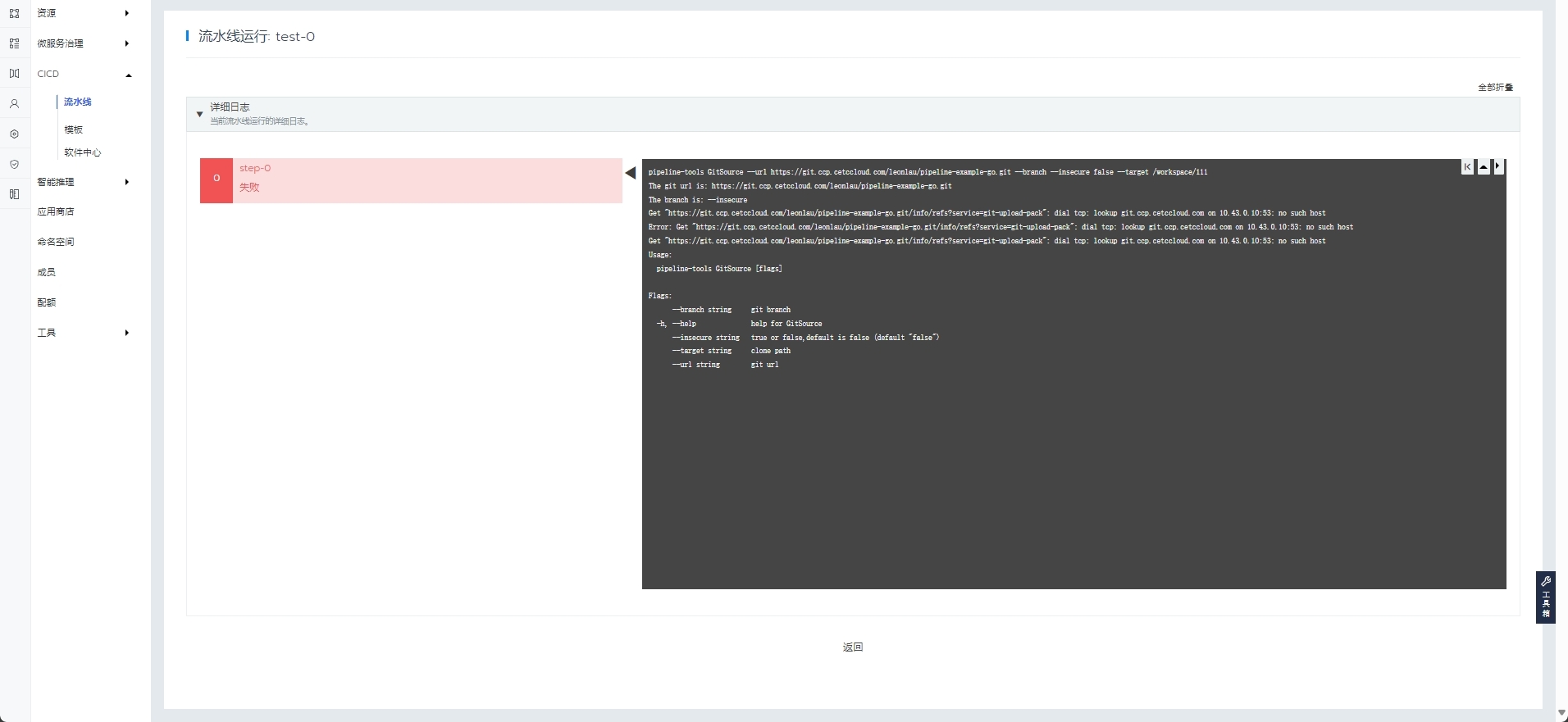1568x722 pixels.
Task: Click the 返回 back button
Action: [x=853, y=647]
